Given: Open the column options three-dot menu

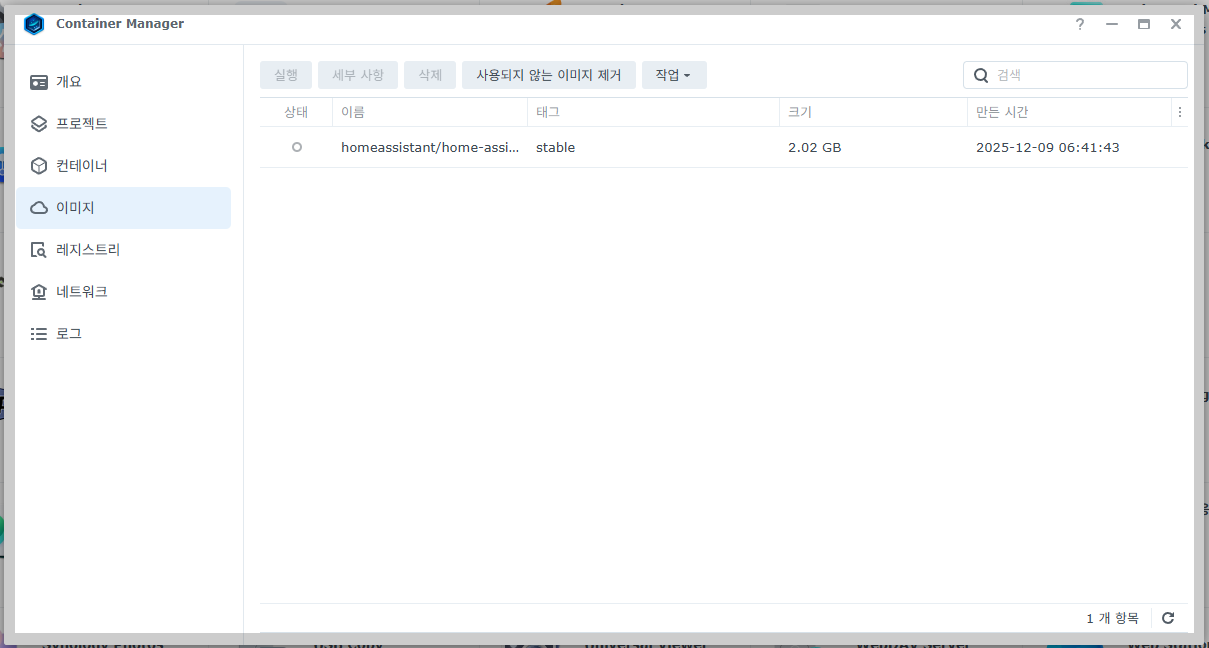Looking at the screenshot, I should pos(1180,112).
